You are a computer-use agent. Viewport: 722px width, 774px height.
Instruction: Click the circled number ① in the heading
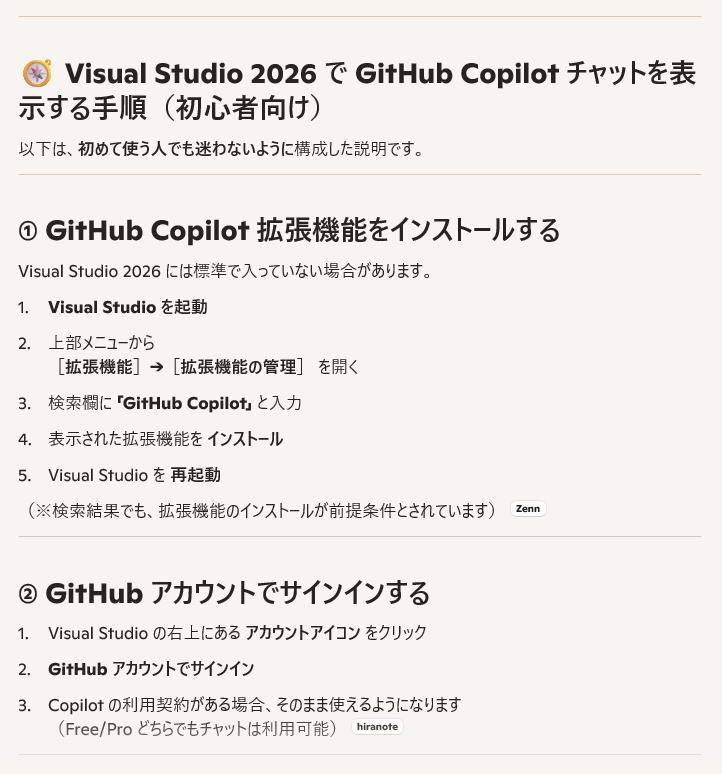pos(28,231)
